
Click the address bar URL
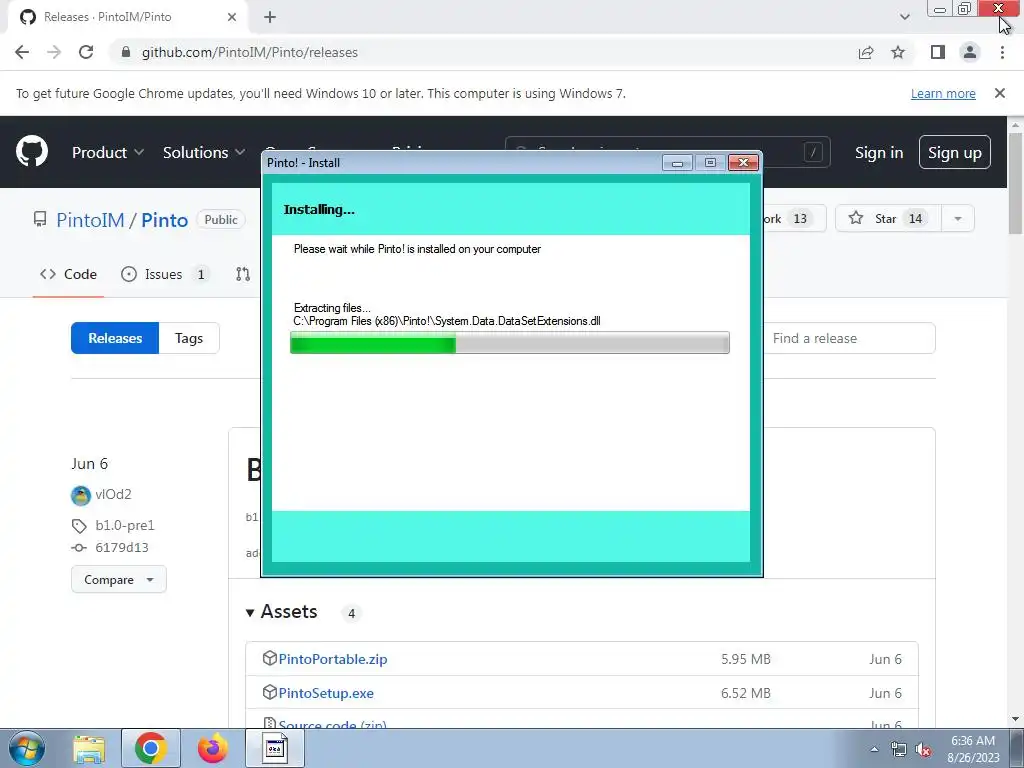click(249, 52)
